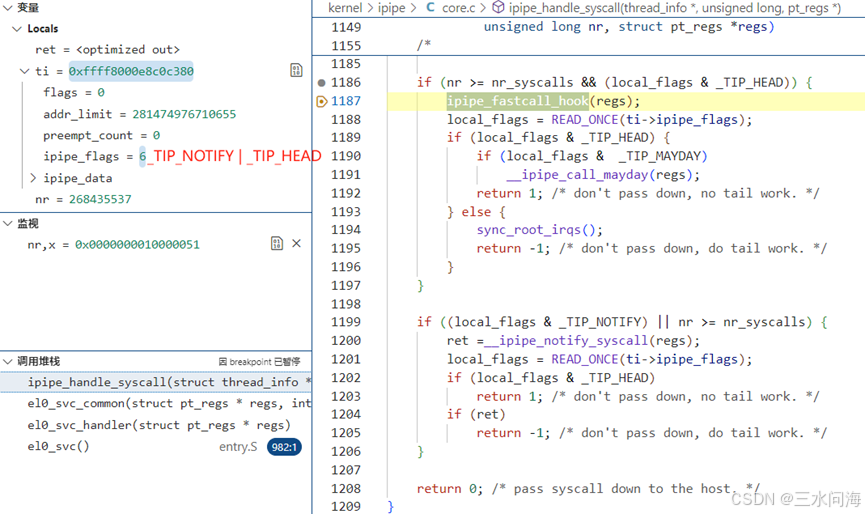Screen dimensions: 865x514
Task: Click line number 1186 in gutter
Action: (346, 83)
